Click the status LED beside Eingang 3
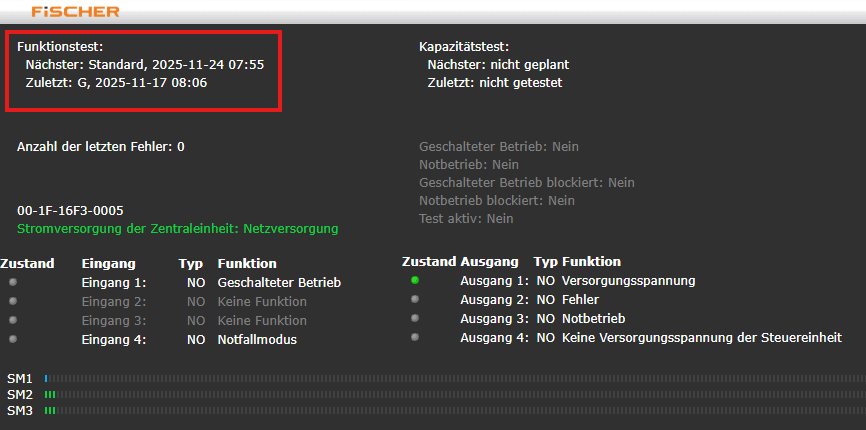Screen dimensions: 866x430 13,320
